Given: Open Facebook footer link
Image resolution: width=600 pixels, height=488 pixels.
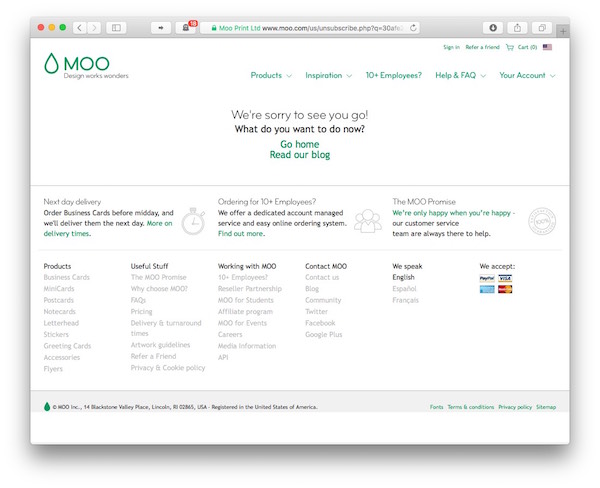Looking at the screenshot, I should tap(320, 323).
